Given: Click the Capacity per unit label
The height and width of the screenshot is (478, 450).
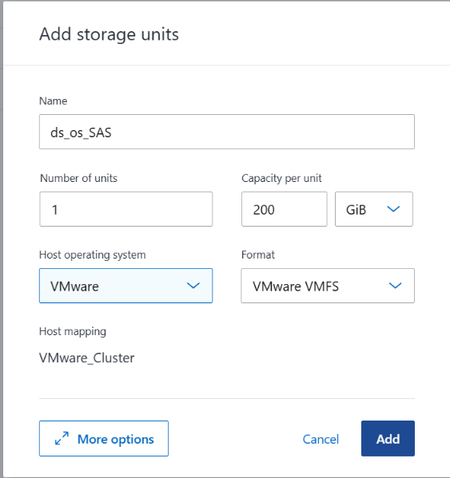Looking at the screenshot, I should pos(282,178).
